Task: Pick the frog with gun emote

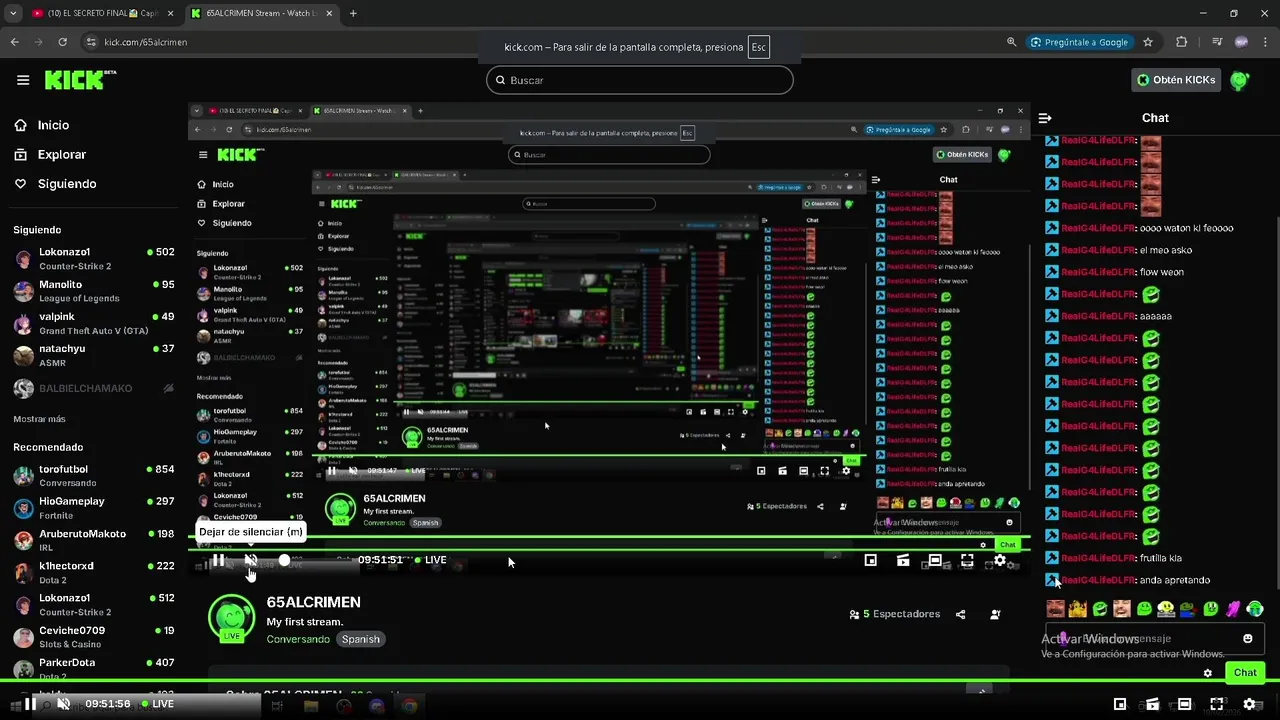Action: click(x=1188, y=608)
